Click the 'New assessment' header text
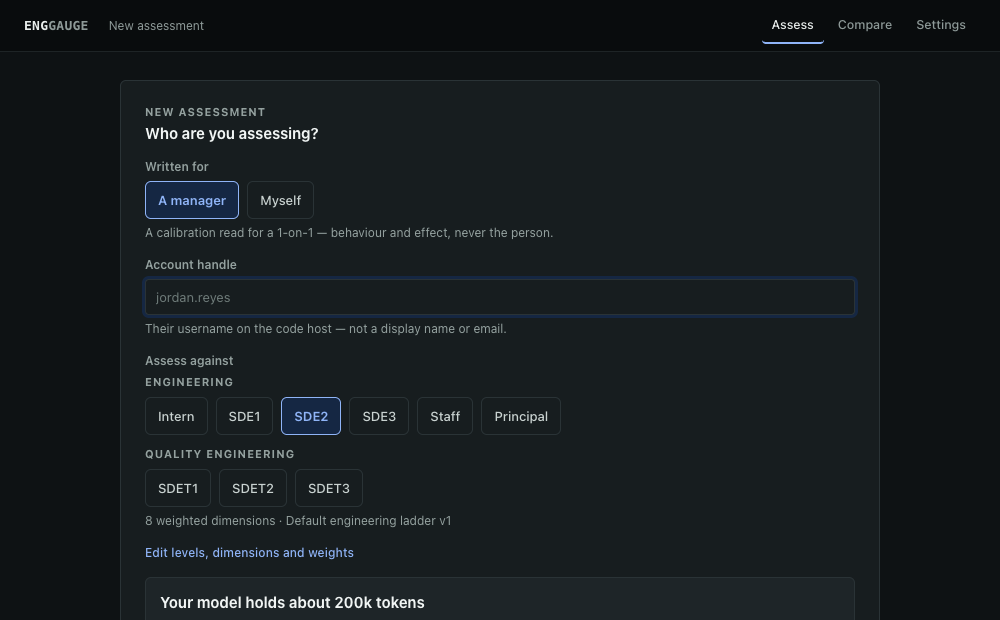This screenshot has width=1000, height=620. tap(156, 26)
